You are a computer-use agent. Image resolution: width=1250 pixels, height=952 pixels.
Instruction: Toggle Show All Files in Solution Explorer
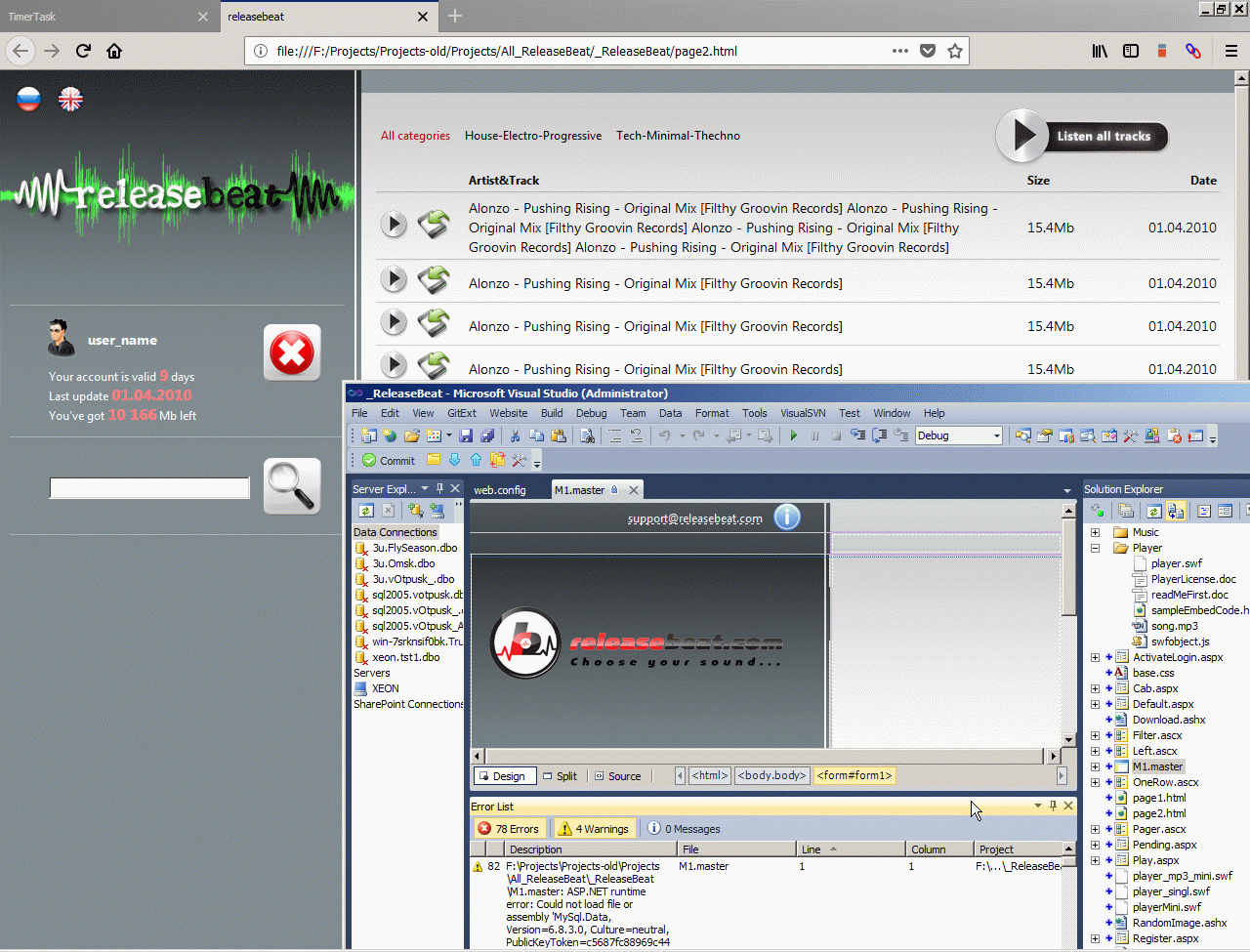click(1176, 511)
